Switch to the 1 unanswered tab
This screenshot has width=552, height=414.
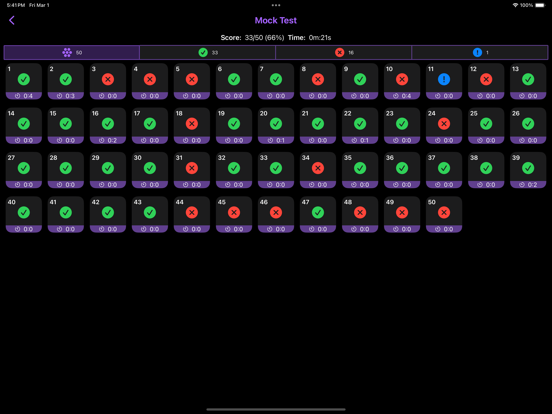click(479, 52)
